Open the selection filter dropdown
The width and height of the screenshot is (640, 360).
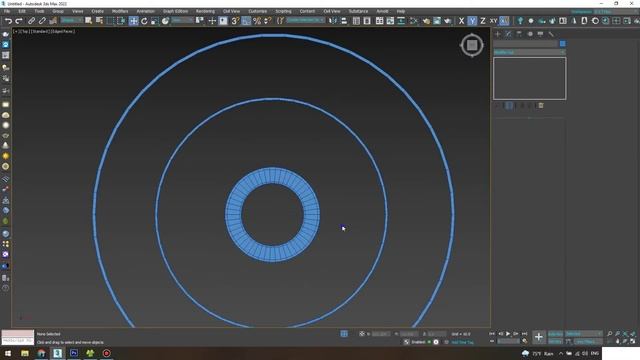point(71,20)
